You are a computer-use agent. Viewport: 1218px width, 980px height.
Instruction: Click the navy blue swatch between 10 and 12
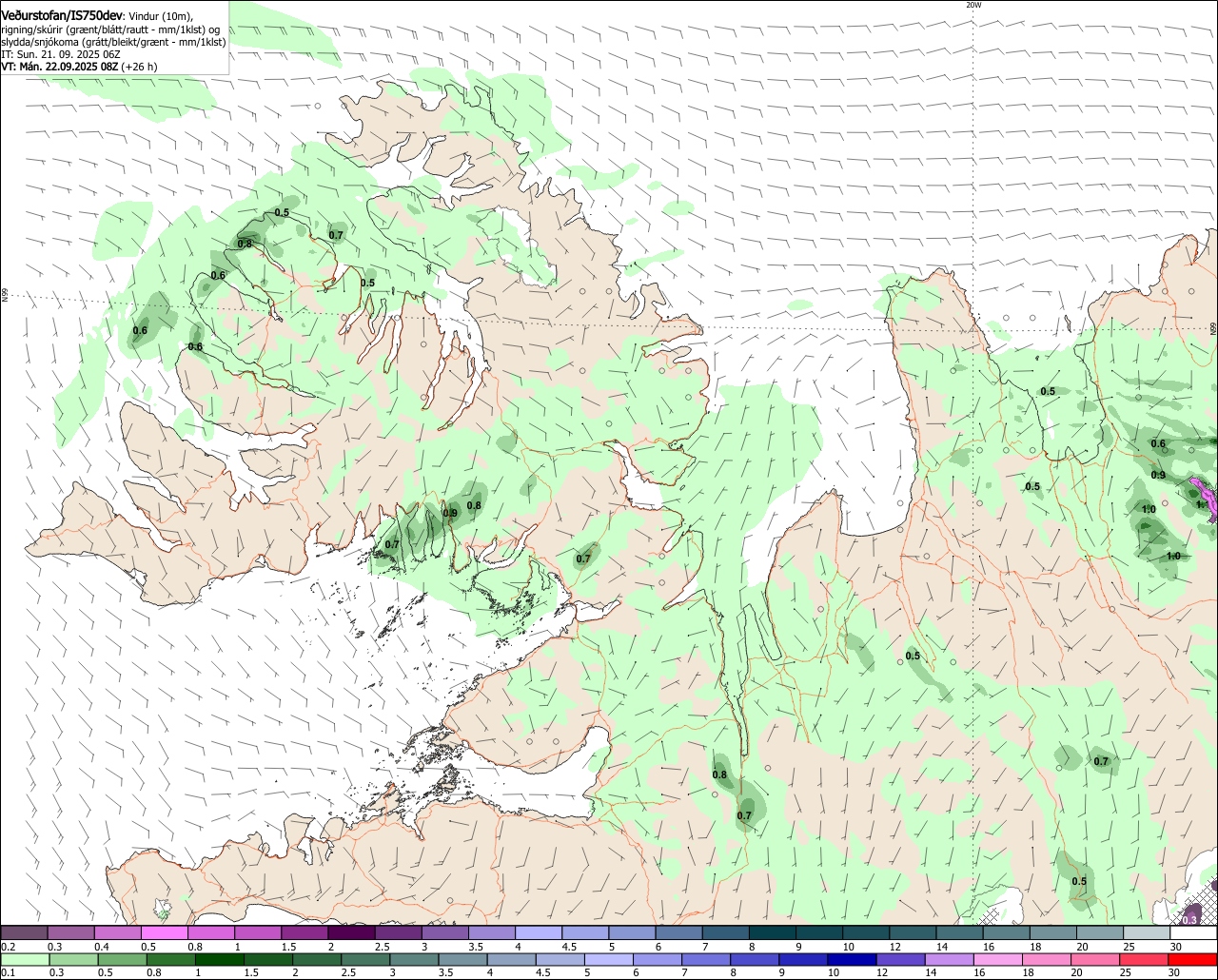pos(850,960)
